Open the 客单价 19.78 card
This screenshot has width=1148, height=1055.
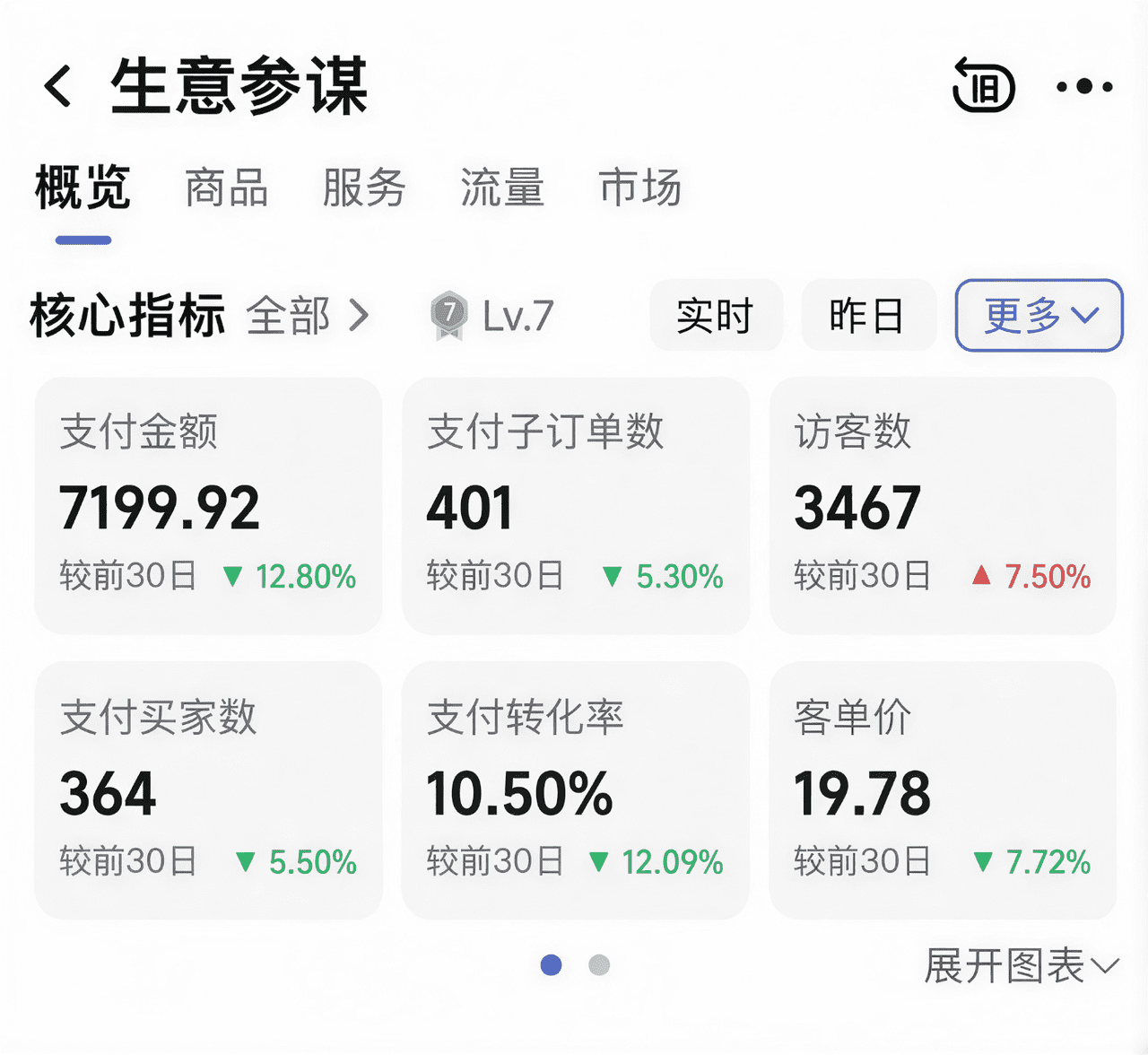tap(943, 790)
